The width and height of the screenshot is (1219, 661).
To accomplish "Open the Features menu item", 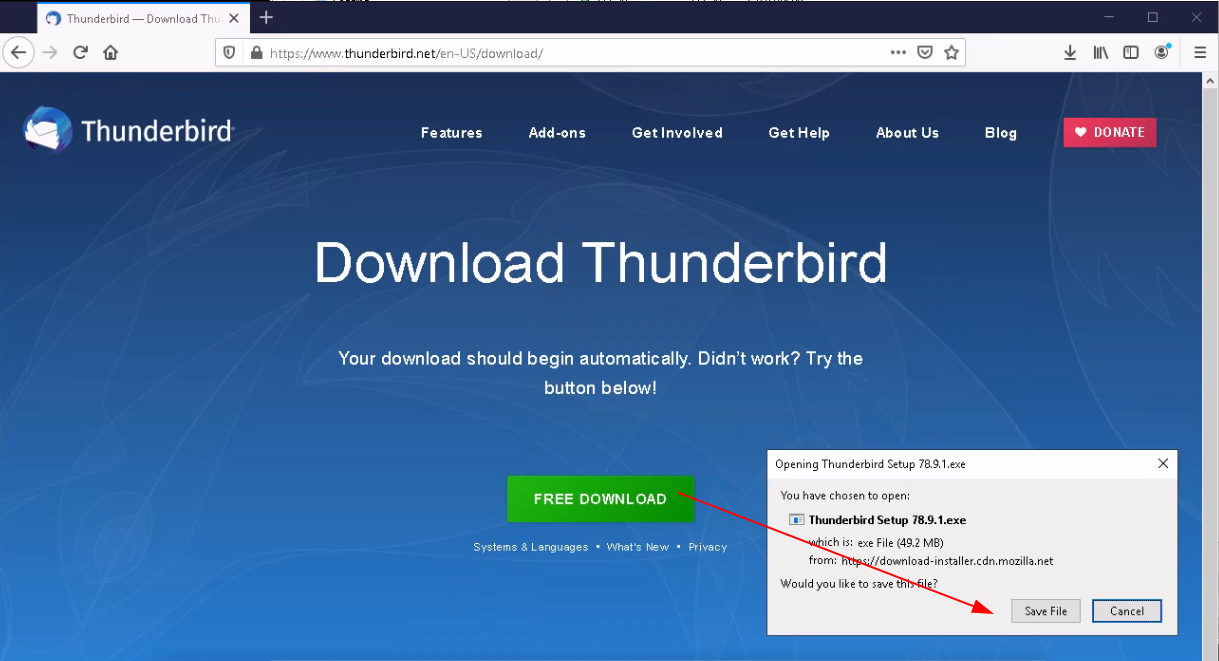I will [x=452, y=132].
